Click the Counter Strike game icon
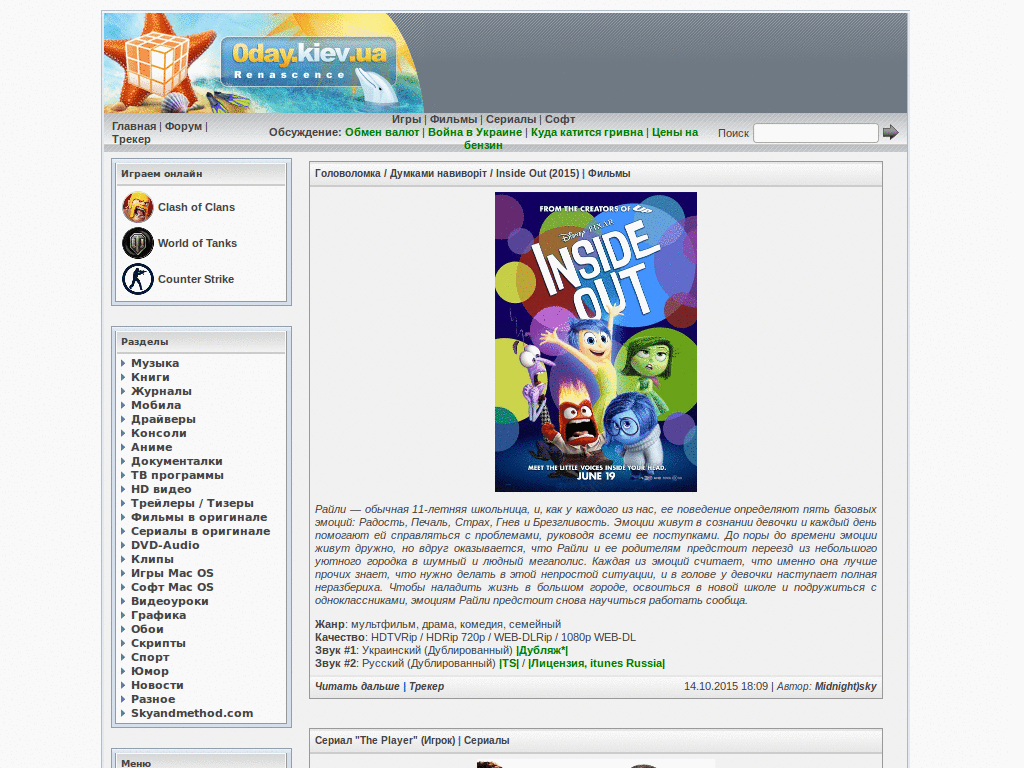 (138, 279)
